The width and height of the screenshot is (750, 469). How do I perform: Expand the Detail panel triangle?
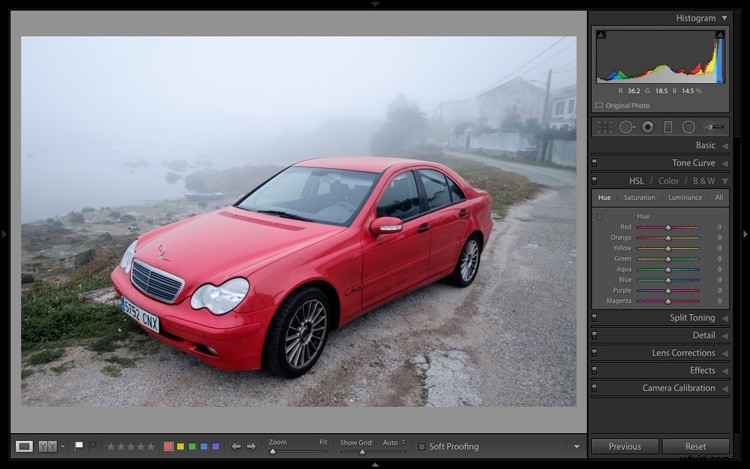pyautogui.click(x=725, y=336)
